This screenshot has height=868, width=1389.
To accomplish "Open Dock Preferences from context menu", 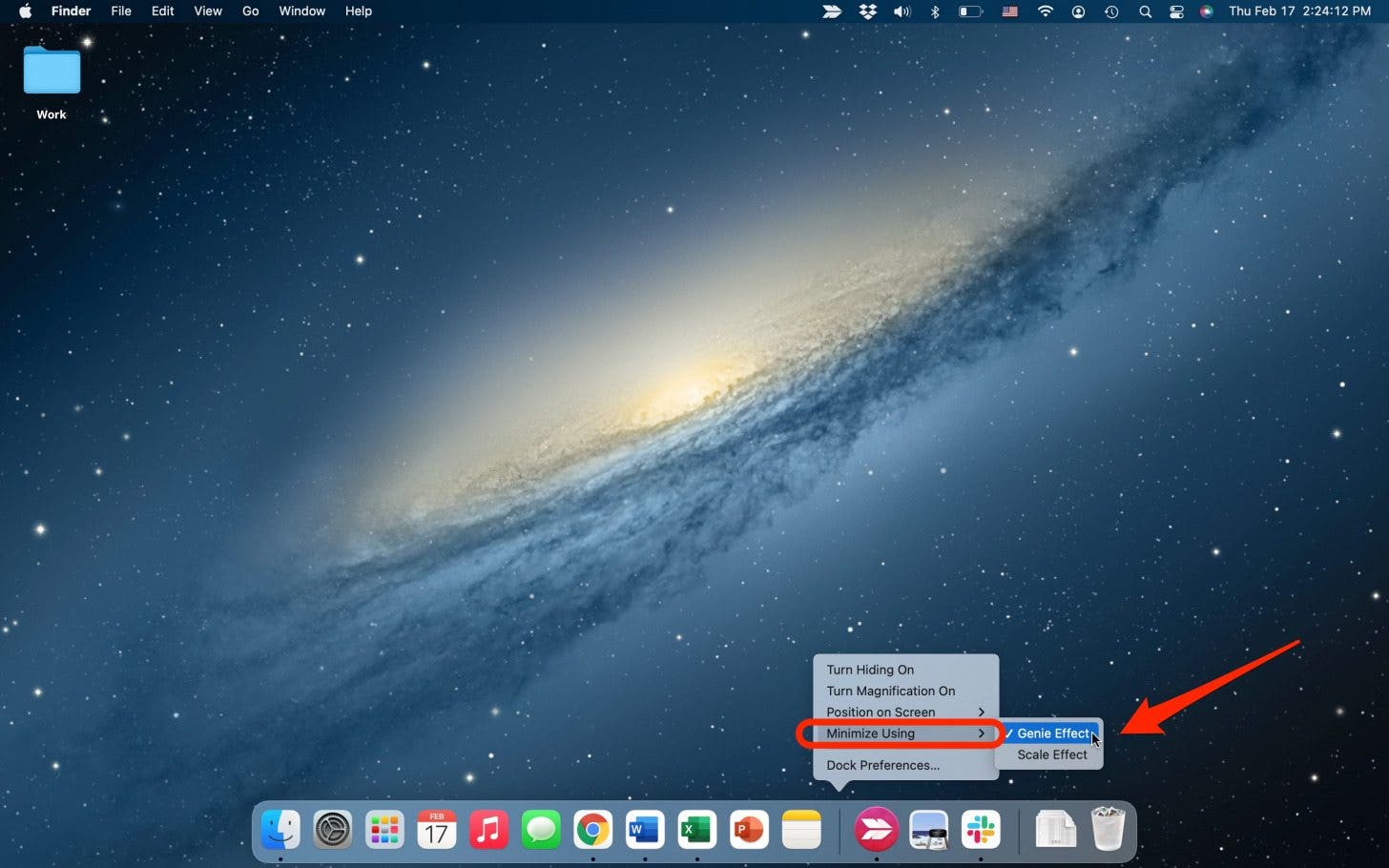I will pos(882,765).
